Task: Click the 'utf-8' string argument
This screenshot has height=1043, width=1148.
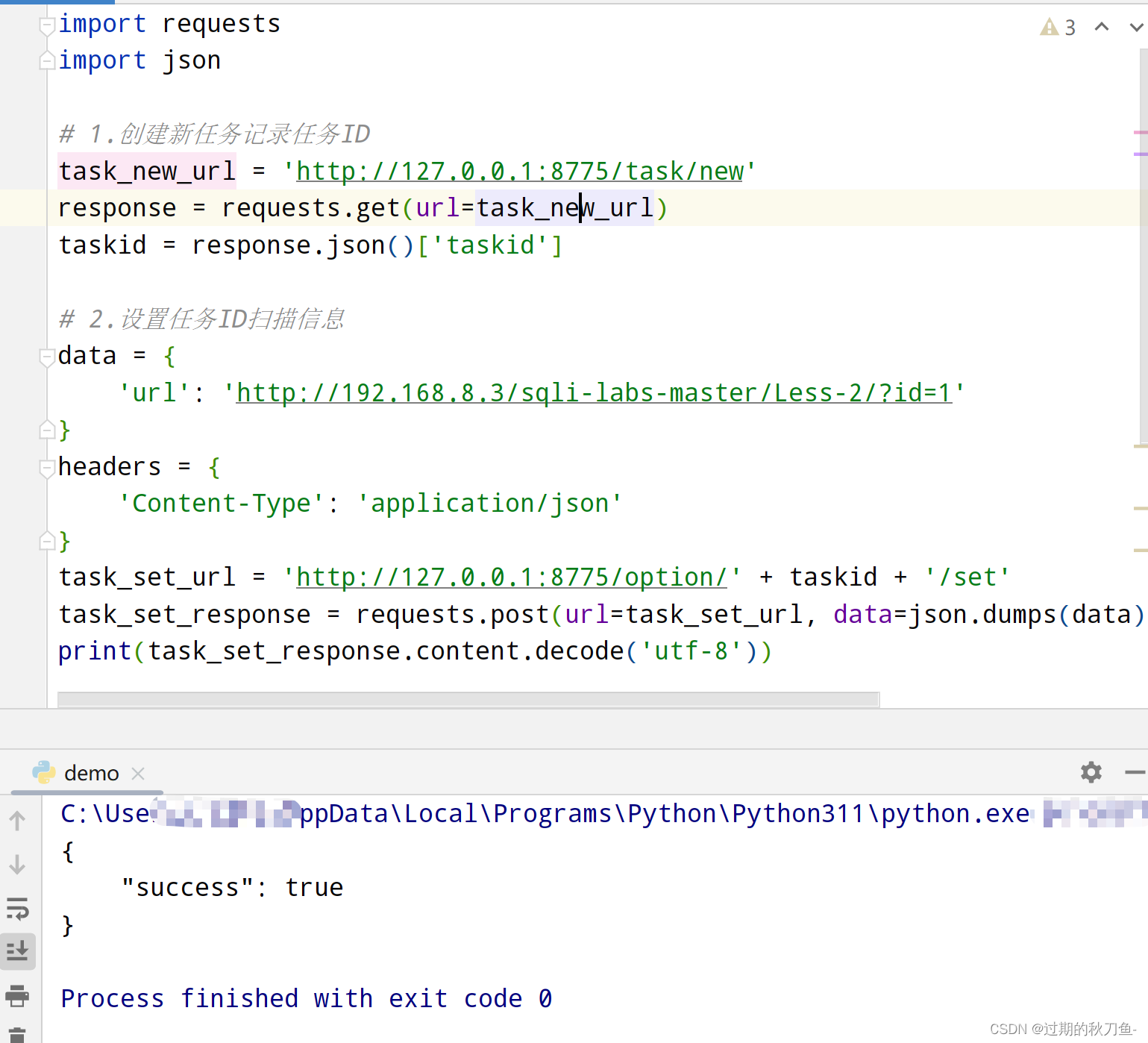Action: point(691,651)
